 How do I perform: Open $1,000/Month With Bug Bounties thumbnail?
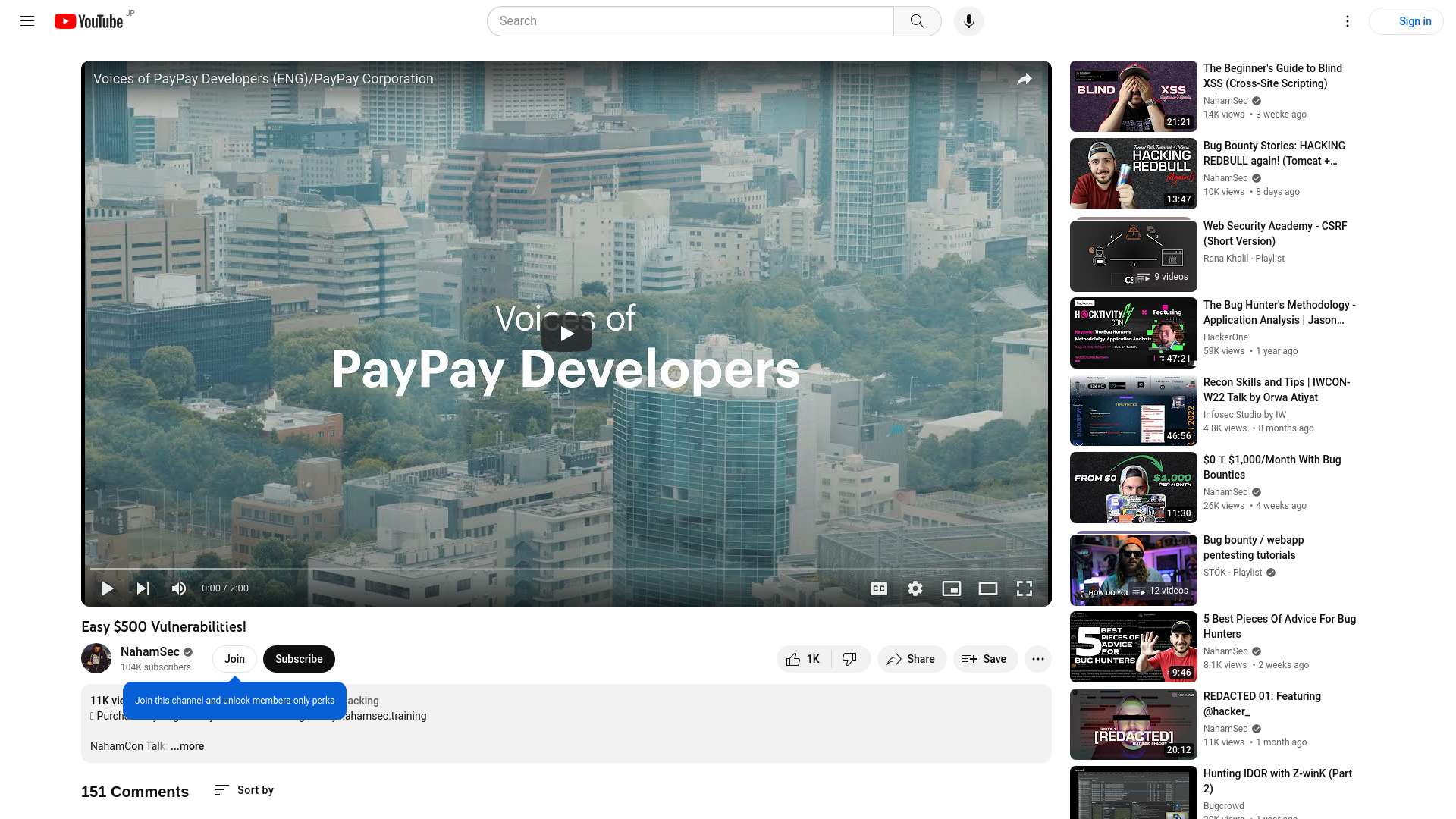click(x=1133, y=488)
